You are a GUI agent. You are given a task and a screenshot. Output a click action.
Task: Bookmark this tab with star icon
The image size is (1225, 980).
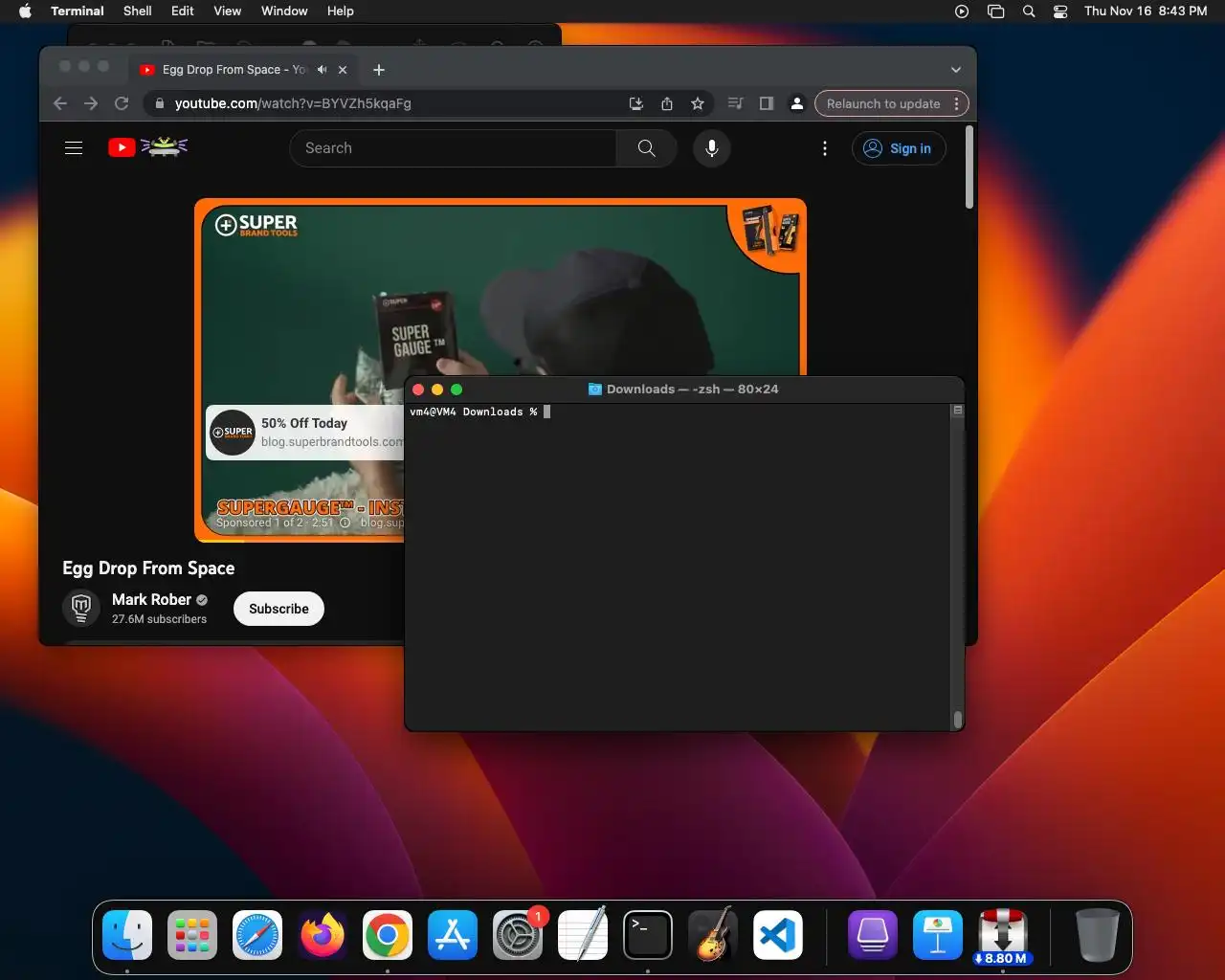tap(698, 103)
